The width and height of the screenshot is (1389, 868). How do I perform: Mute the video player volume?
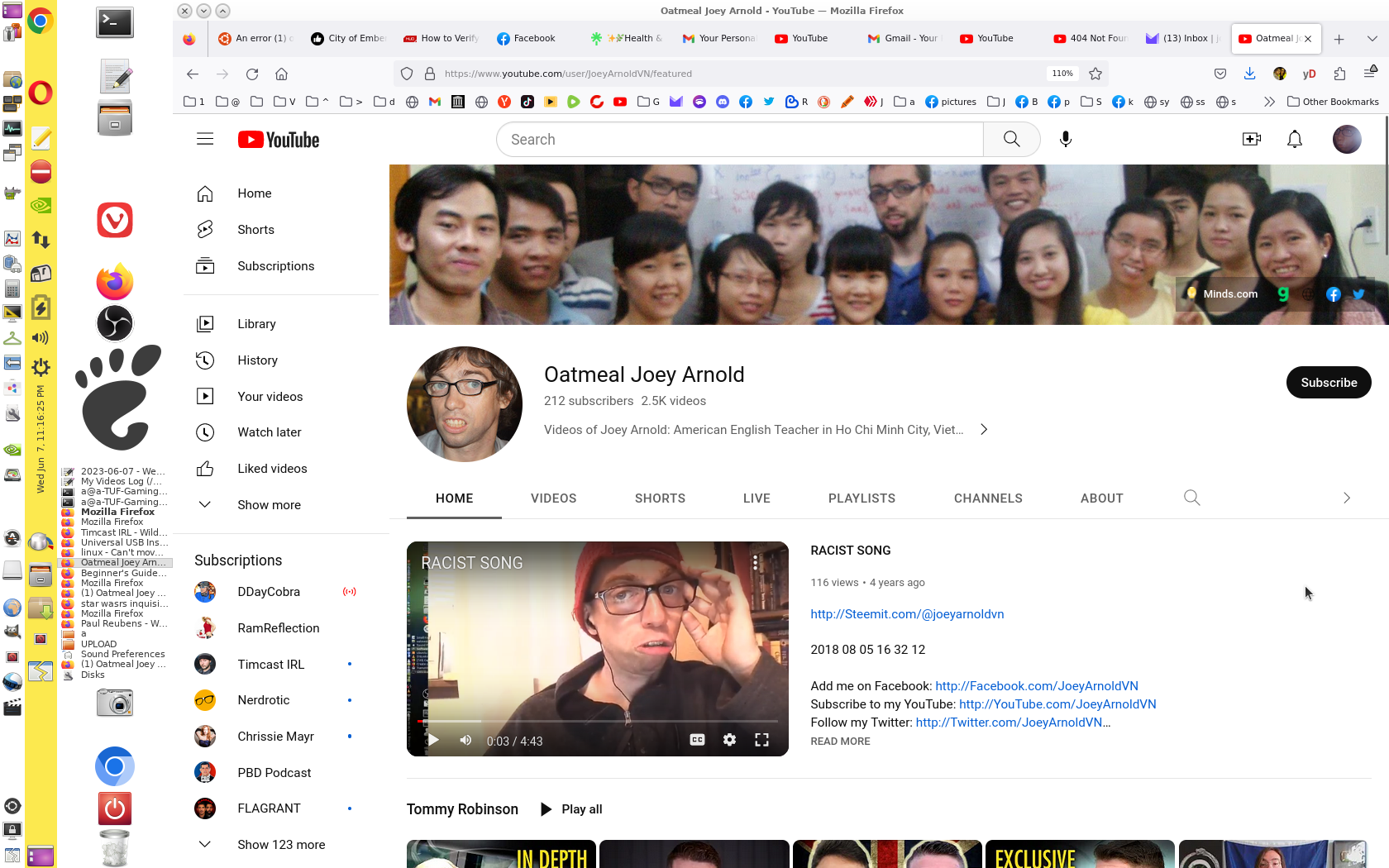click(x=465, y=740)
